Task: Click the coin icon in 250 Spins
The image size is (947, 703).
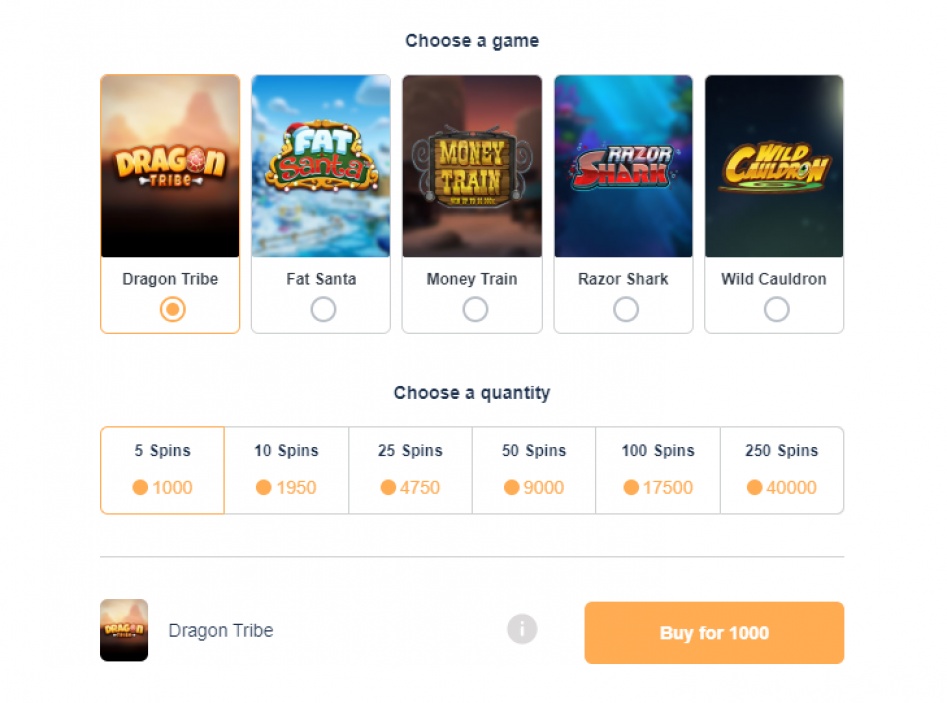Action: (x=755, y=488)
